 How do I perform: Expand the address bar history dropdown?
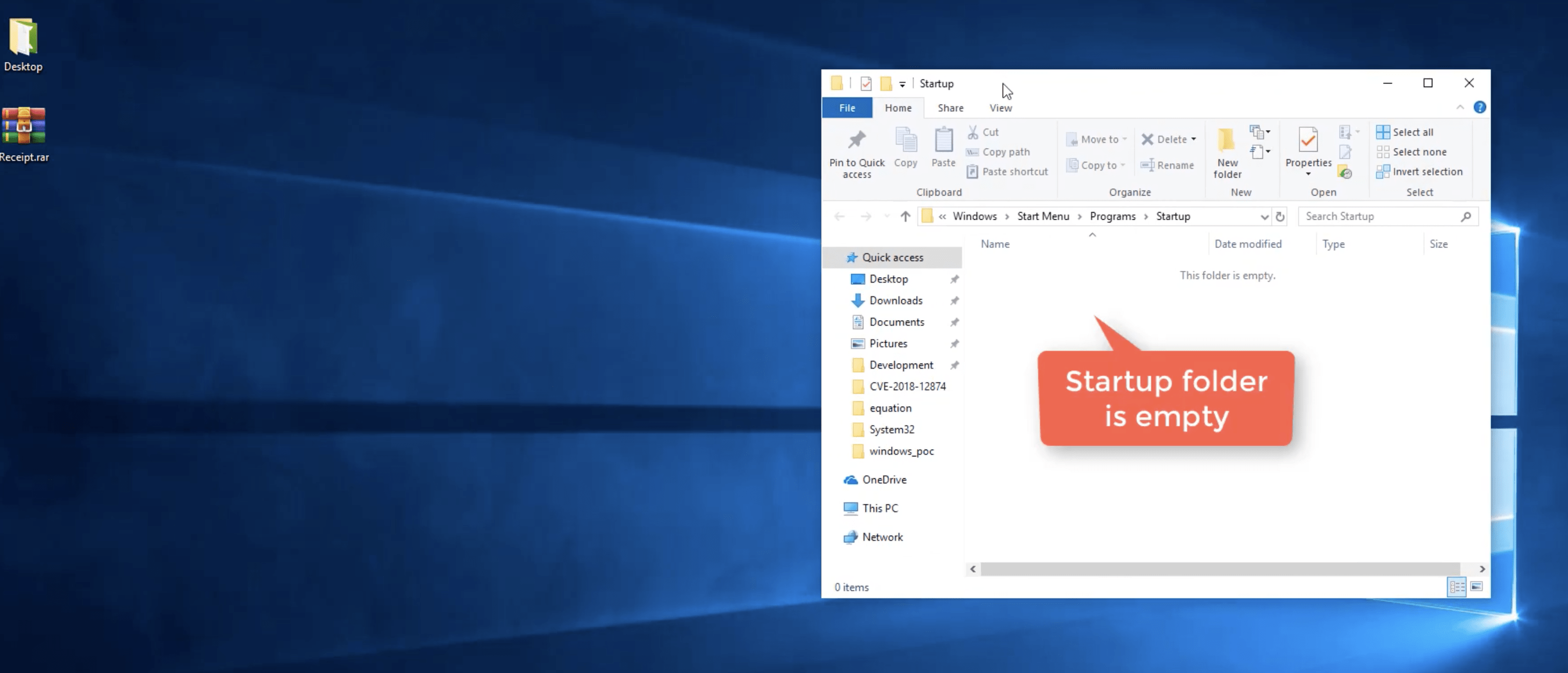(1264, 216)
